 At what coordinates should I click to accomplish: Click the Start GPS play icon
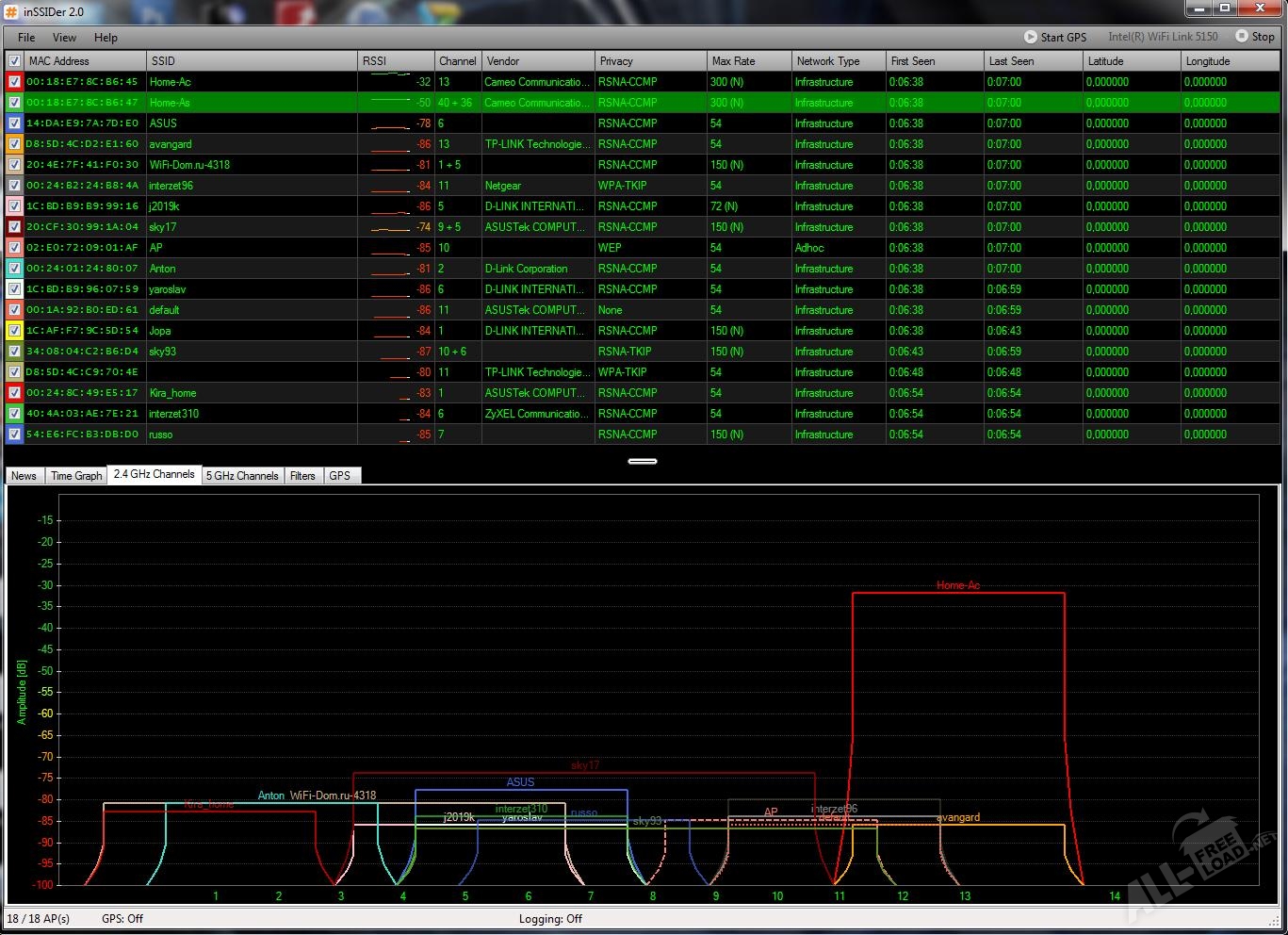pos(1030,37)
